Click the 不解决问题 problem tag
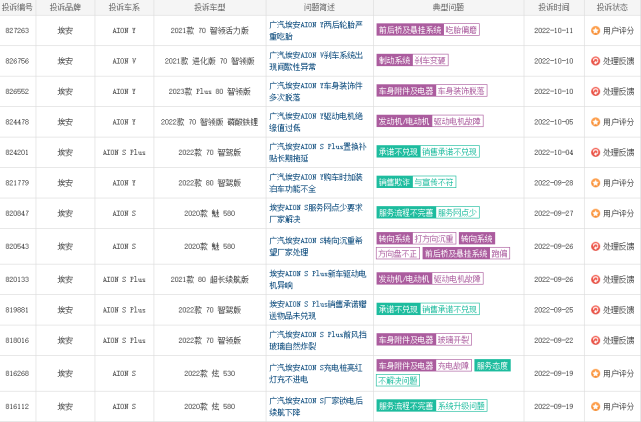 (398, 381)
